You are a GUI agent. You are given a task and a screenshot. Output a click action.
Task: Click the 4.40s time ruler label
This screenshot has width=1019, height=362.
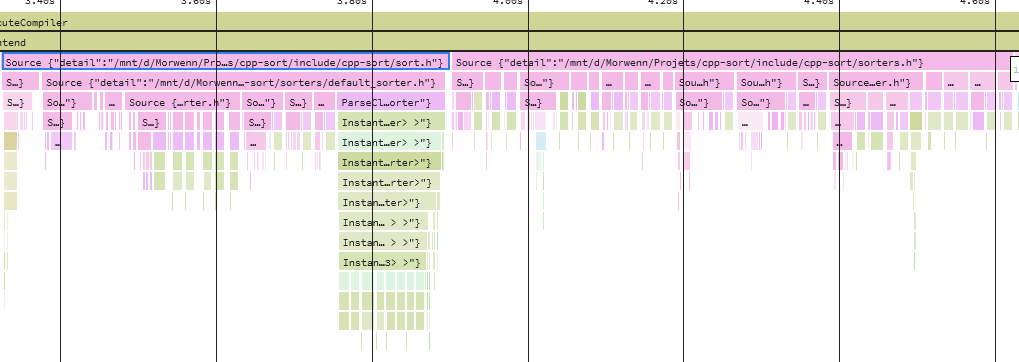pos(819,3)
